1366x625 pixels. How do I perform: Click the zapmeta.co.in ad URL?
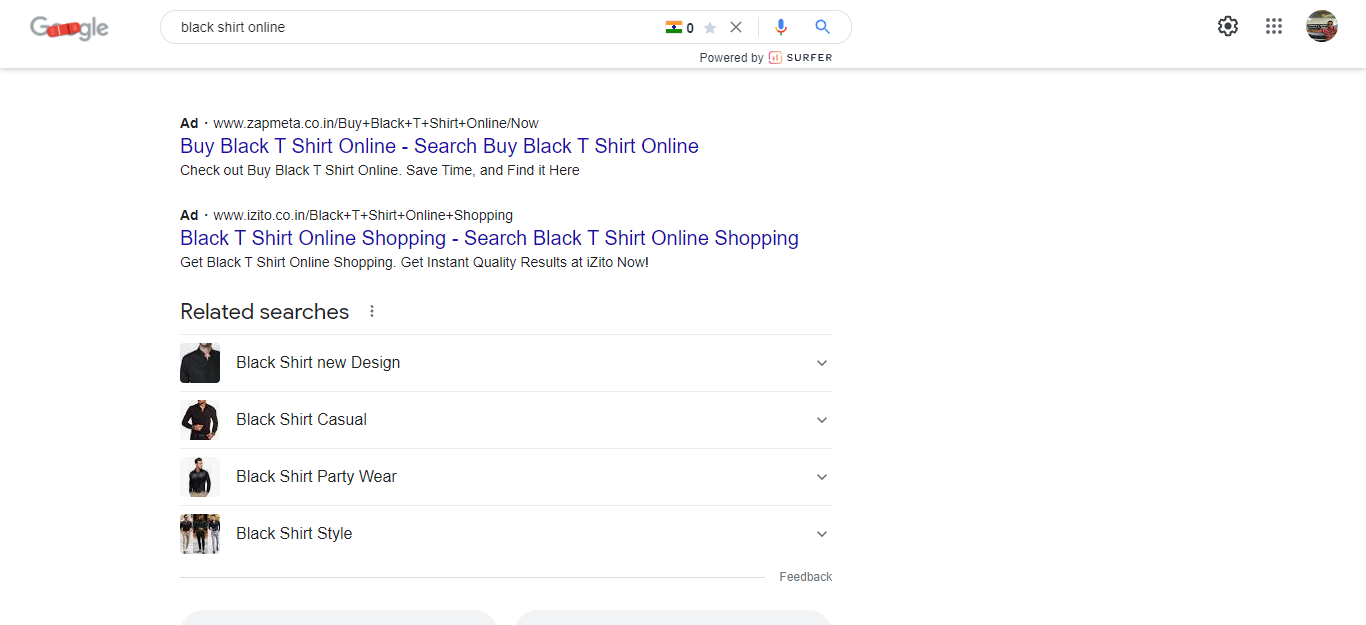tap(376, 123)
